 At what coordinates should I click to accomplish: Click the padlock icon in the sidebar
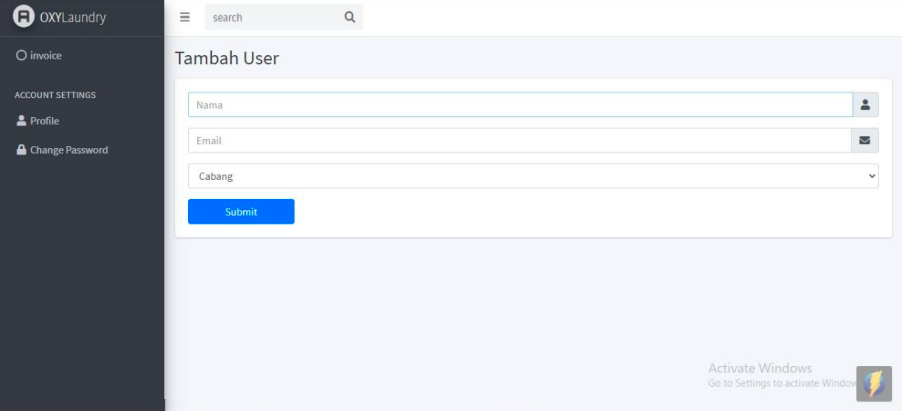click(21, 150)
